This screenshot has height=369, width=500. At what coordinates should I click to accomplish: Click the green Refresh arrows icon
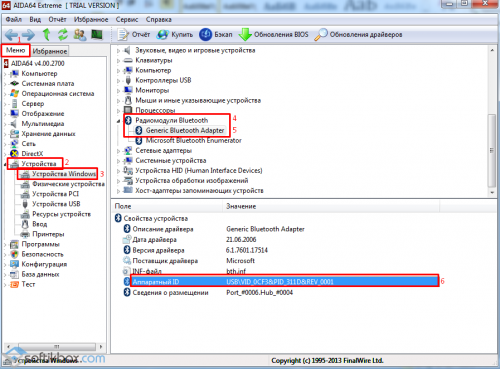click(63, 34)
